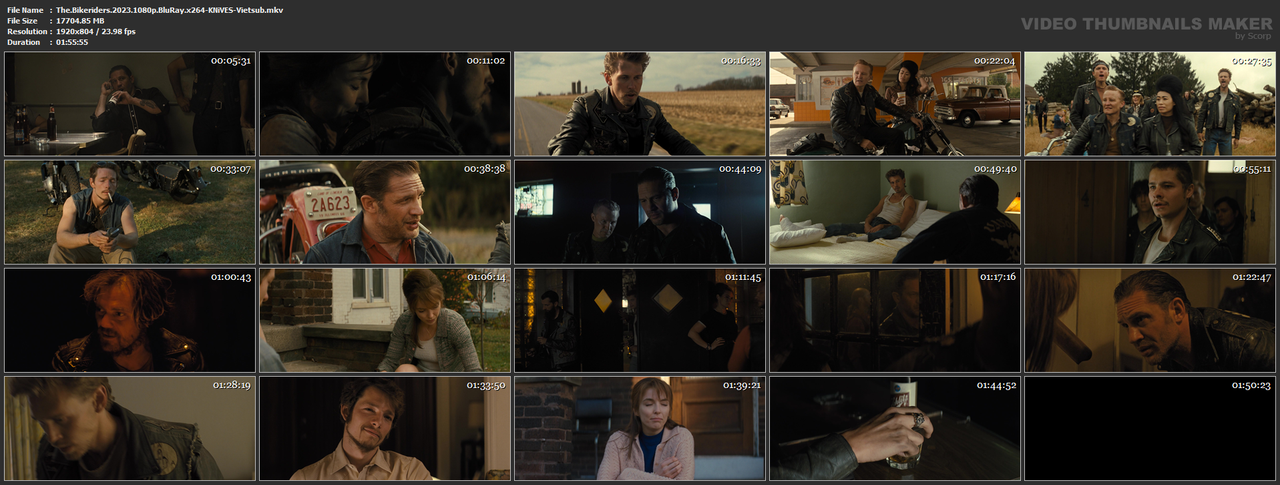1280x485 pixels.
Task: Select the thumbnail at 00:16:33
Action: point(640,104)
